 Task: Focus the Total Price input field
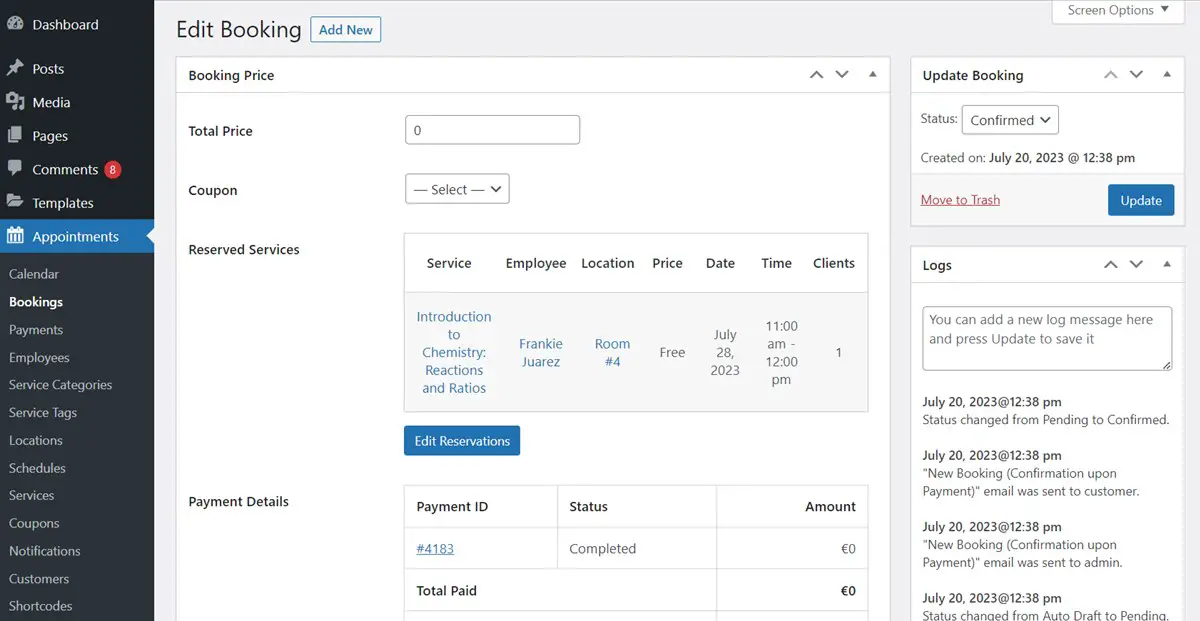pyautogui.click(x=492, y=130)
